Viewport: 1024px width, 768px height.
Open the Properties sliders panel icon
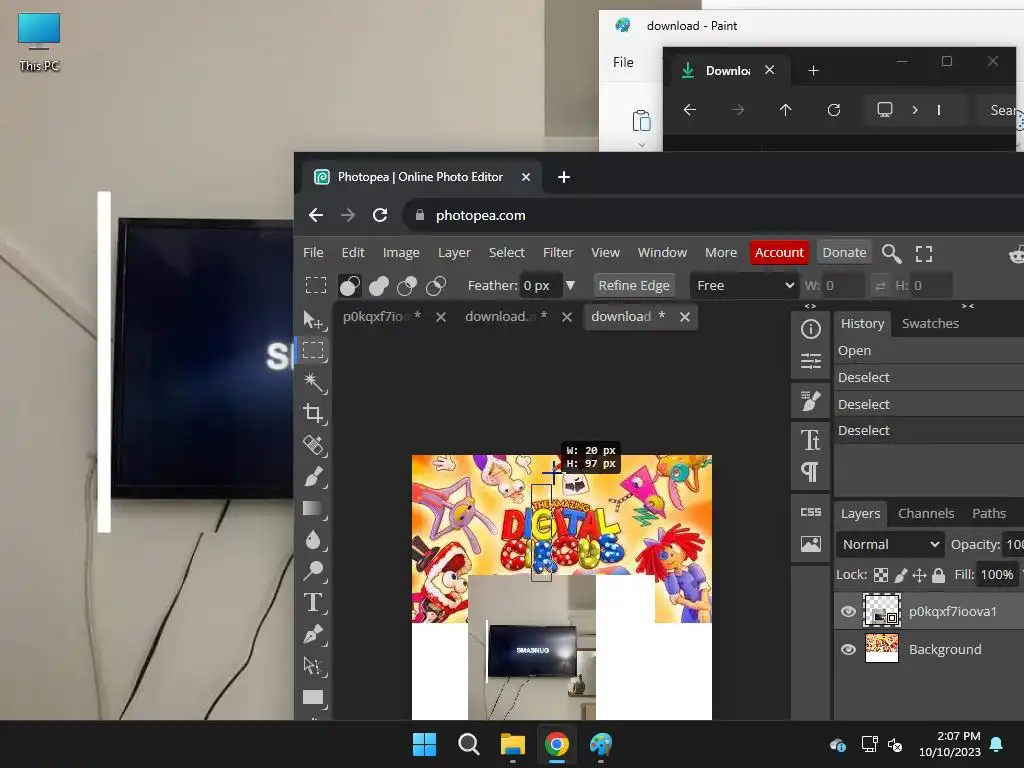coord(810,360)
